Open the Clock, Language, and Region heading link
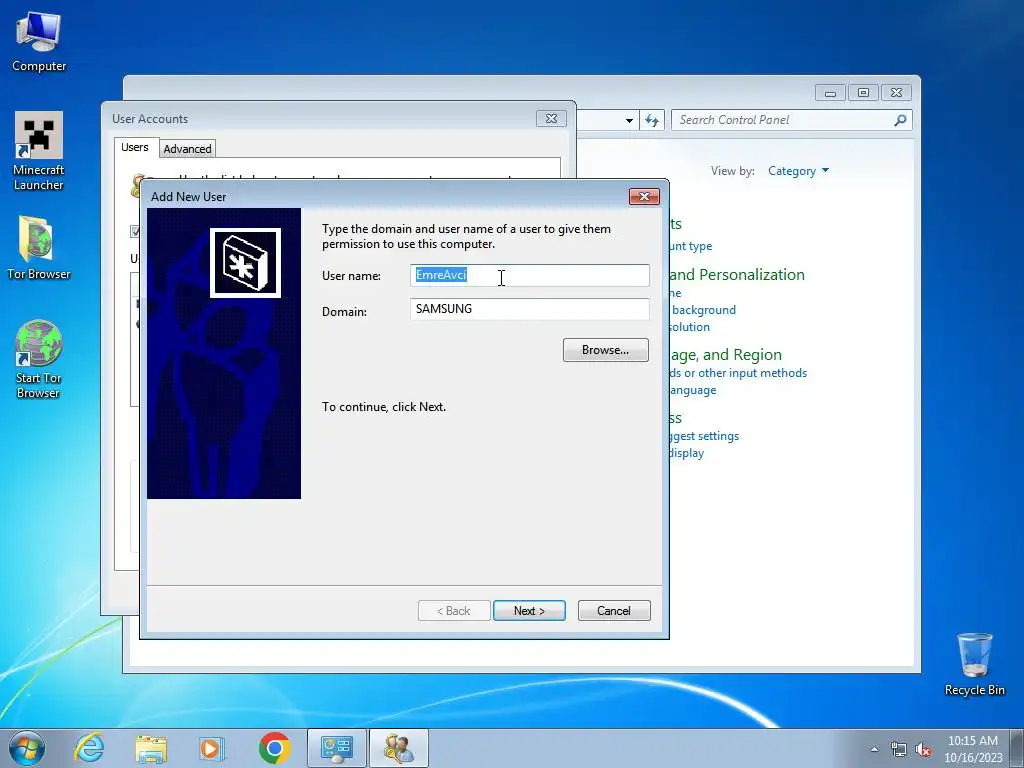Viewport: 1024px width, 768px height. [x=725, y=355]
